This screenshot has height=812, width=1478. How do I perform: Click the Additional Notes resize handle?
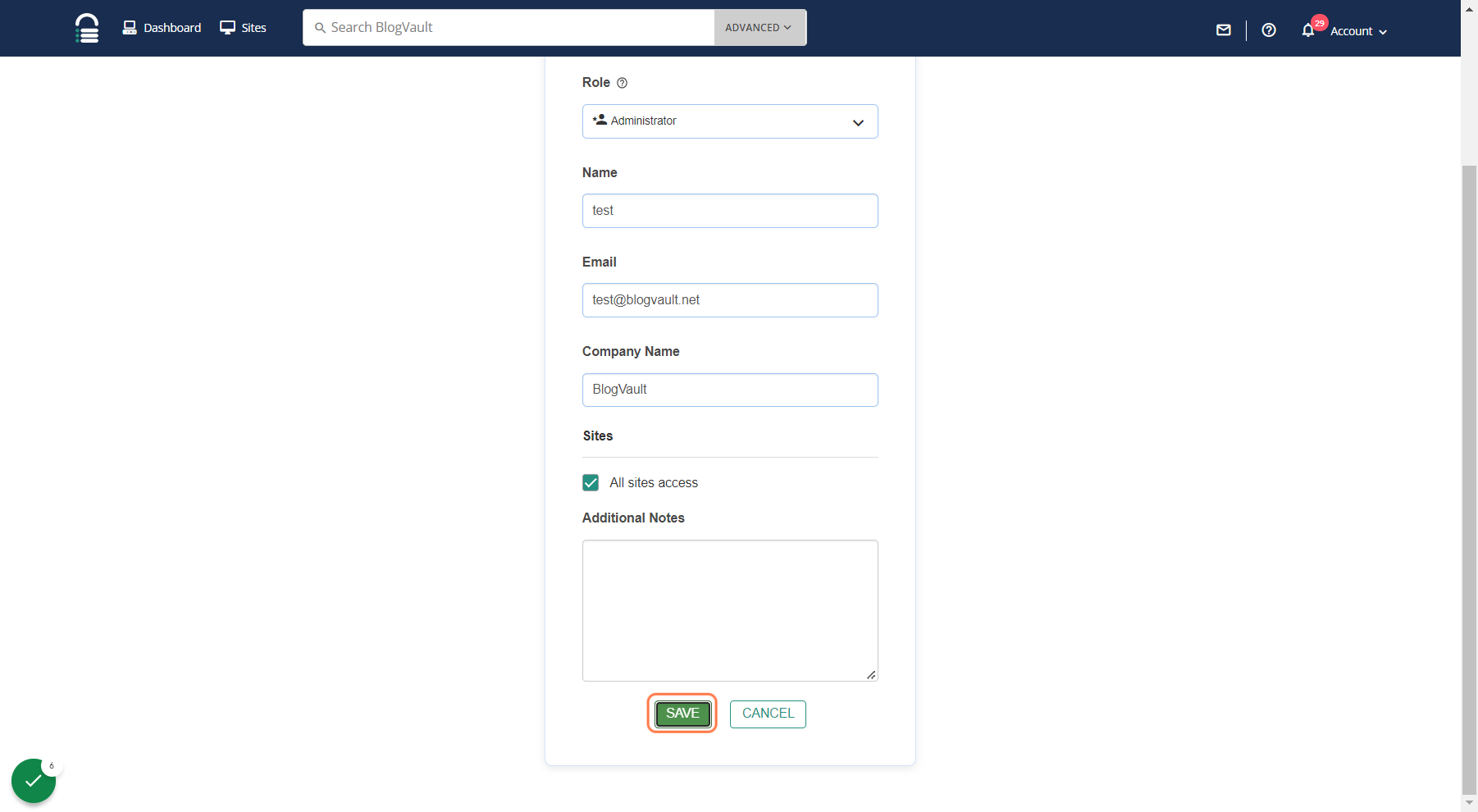point(871,674)
